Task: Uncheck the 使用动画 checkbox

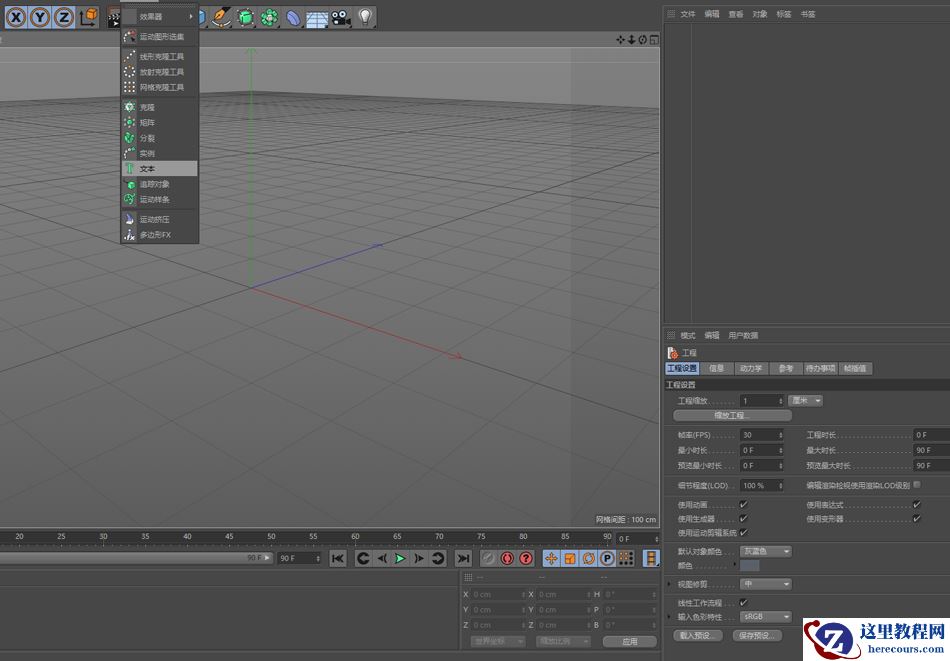Action: (x=742, y=505)
